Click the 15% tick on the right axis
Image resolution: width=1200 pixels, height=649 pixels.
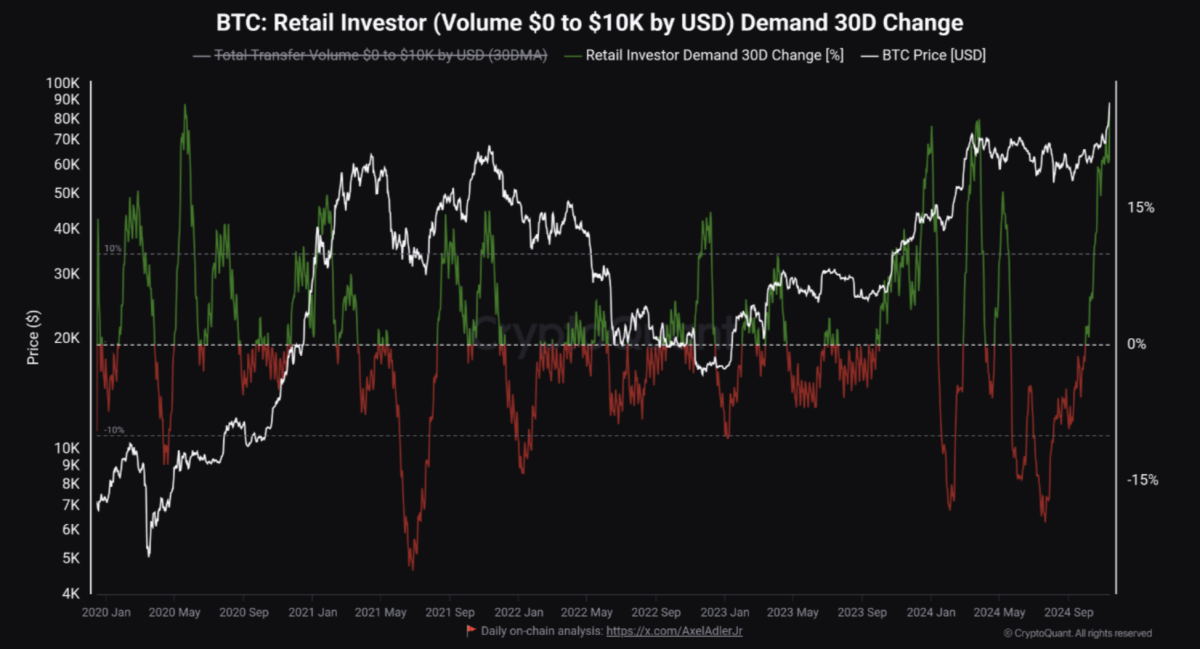(x=1141, y=208)
